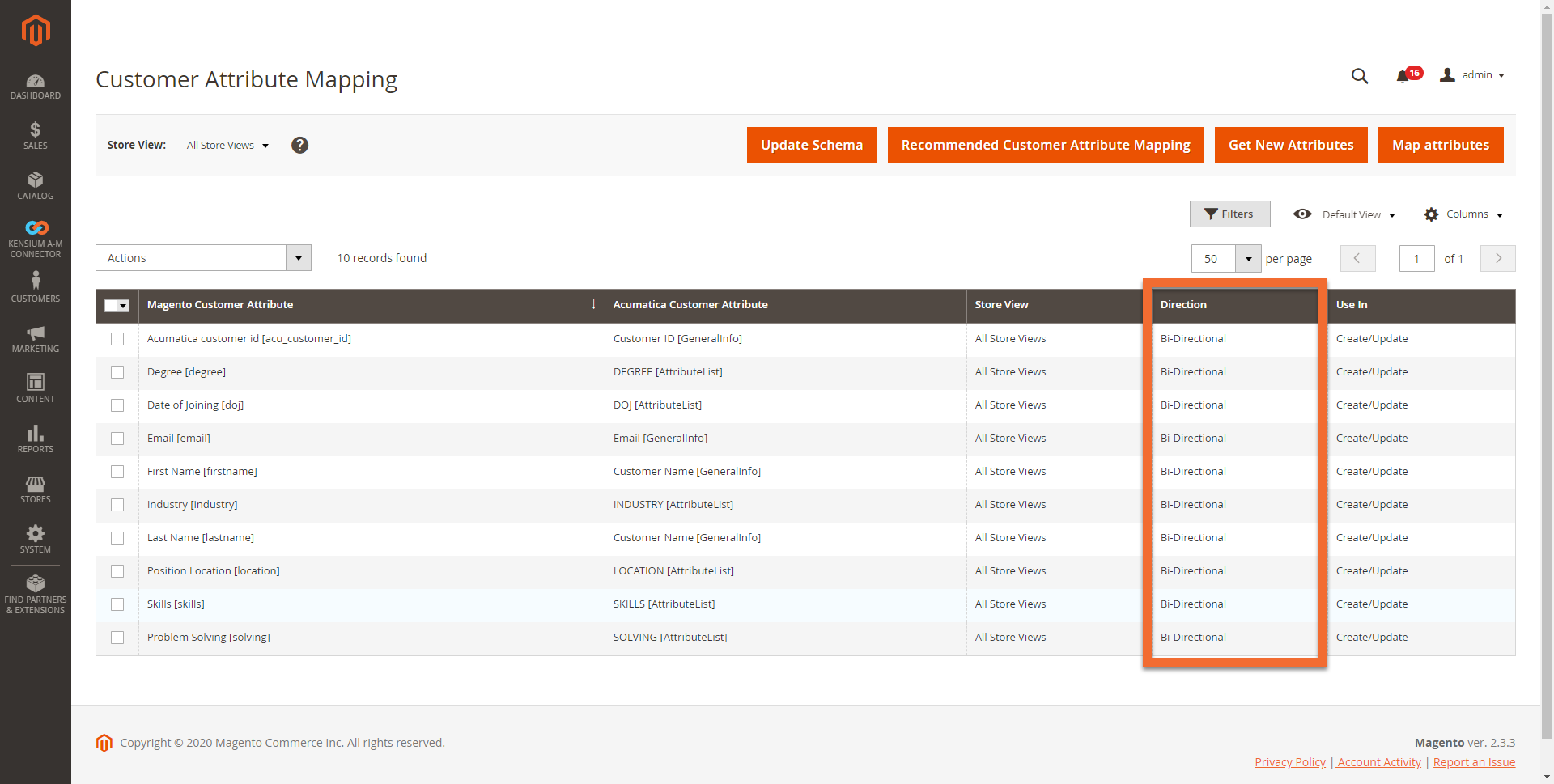
Task: Open the select-all checkbox dropdown in header
Action: pyautogui.click(x=124, y=306)
